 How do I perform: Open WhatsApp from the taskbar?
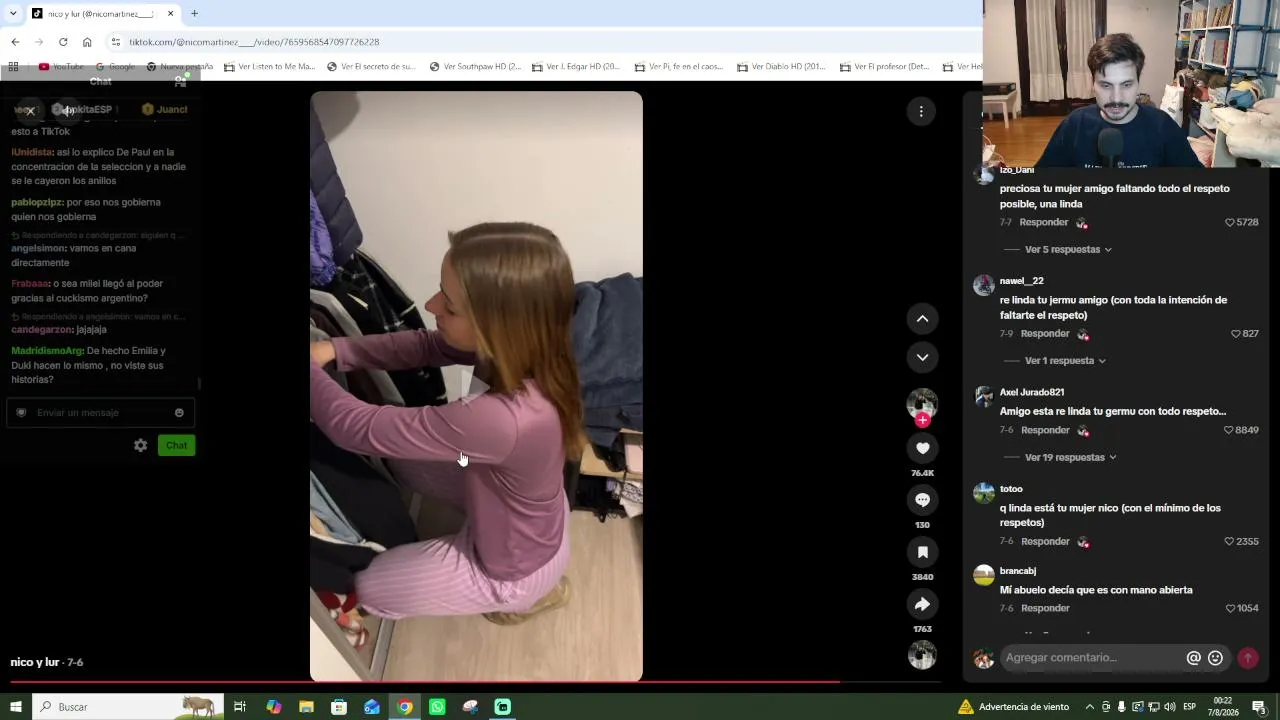(x=437, y=707)
